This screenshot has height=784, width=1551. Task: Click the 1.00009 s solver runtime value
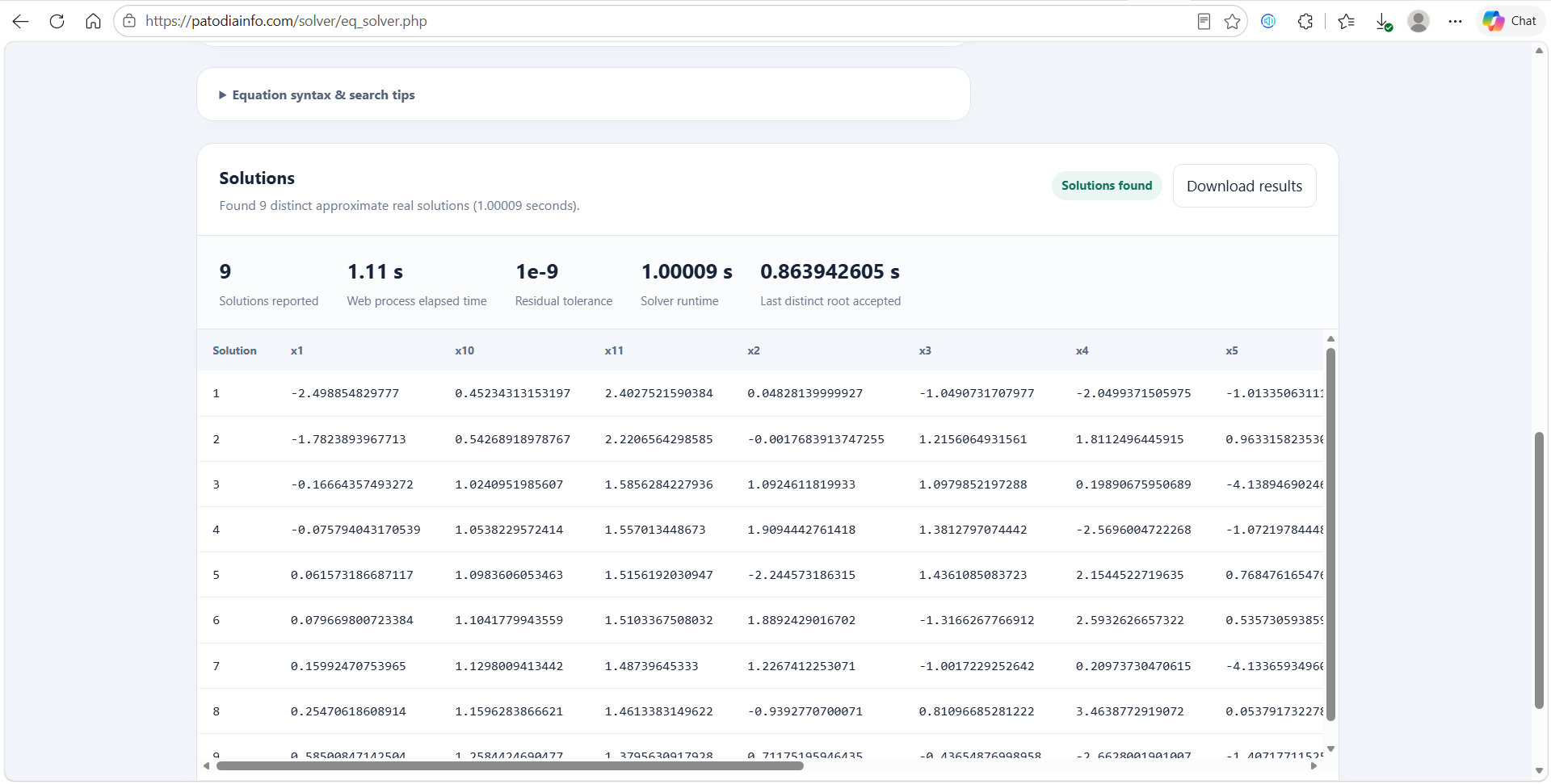pos(687,271)
